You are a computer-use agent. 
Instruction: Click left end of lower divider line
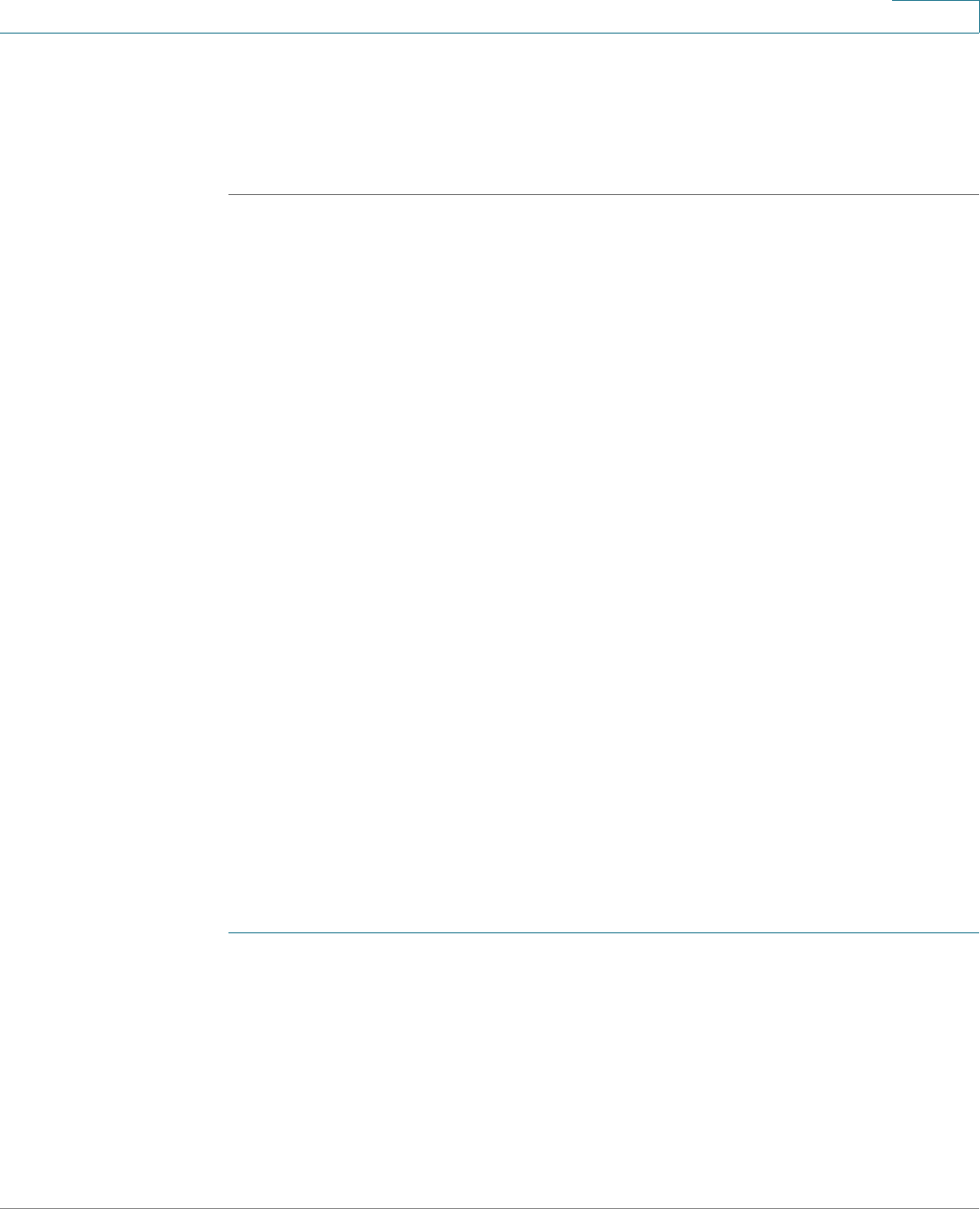[230, 932]
